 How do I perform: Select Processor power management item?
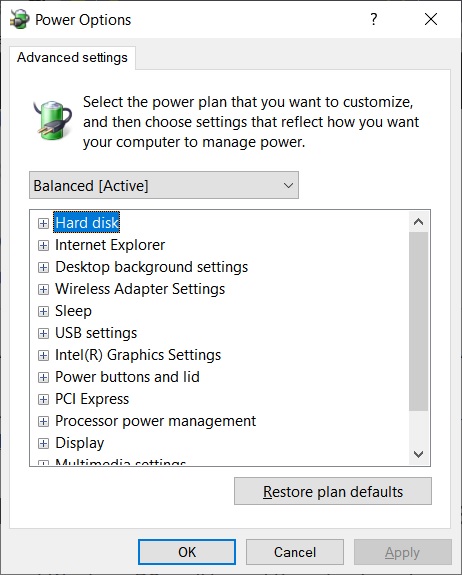(155, 421)
